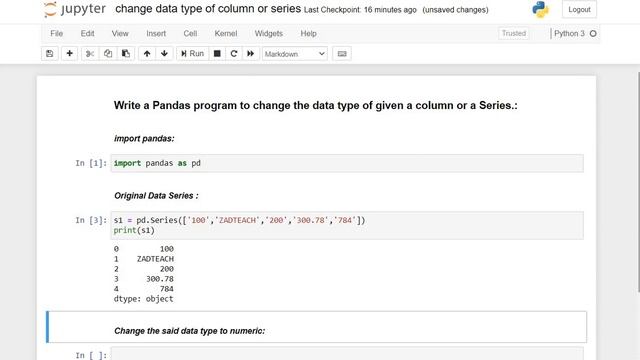Click the Jupyter logo
Image resolution: width=640 pixels, height=360 pixels.
[75, 9]
